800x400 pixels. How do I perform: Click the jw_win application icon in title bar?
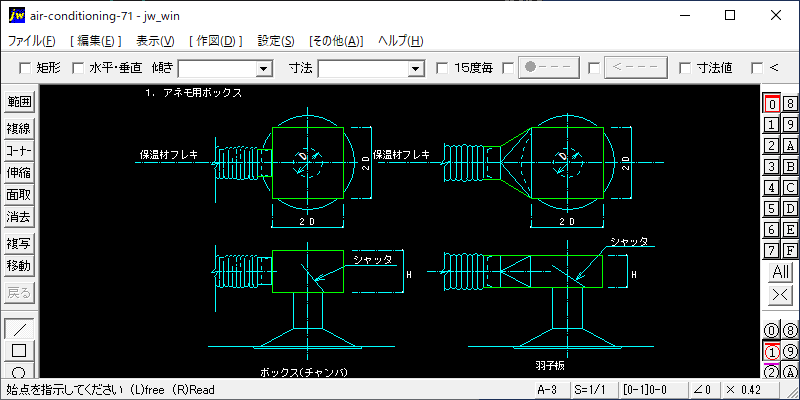coord(17,15)
